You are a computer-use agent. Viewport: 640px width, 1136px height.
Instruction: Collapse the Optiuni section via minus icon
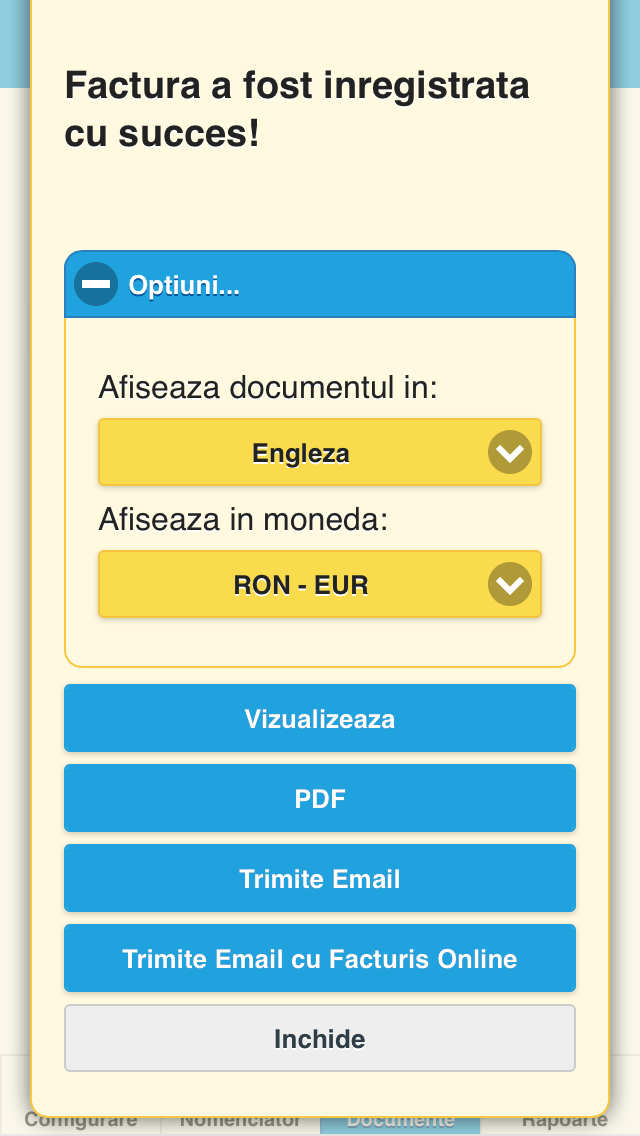click(x=96, y=284)
